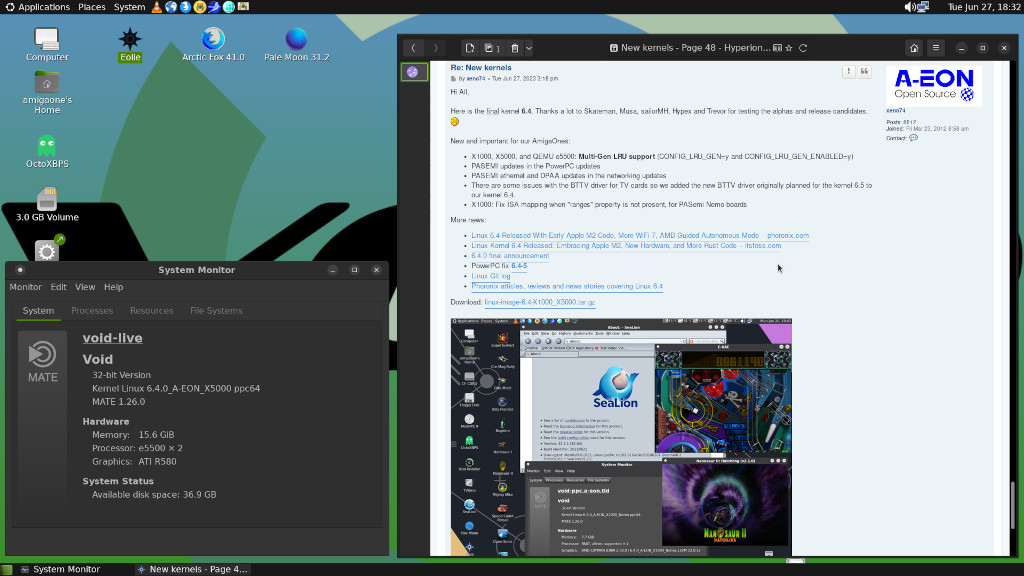Open the Eolie hamburger menu

pyautogui.click(x=936, y=48)
